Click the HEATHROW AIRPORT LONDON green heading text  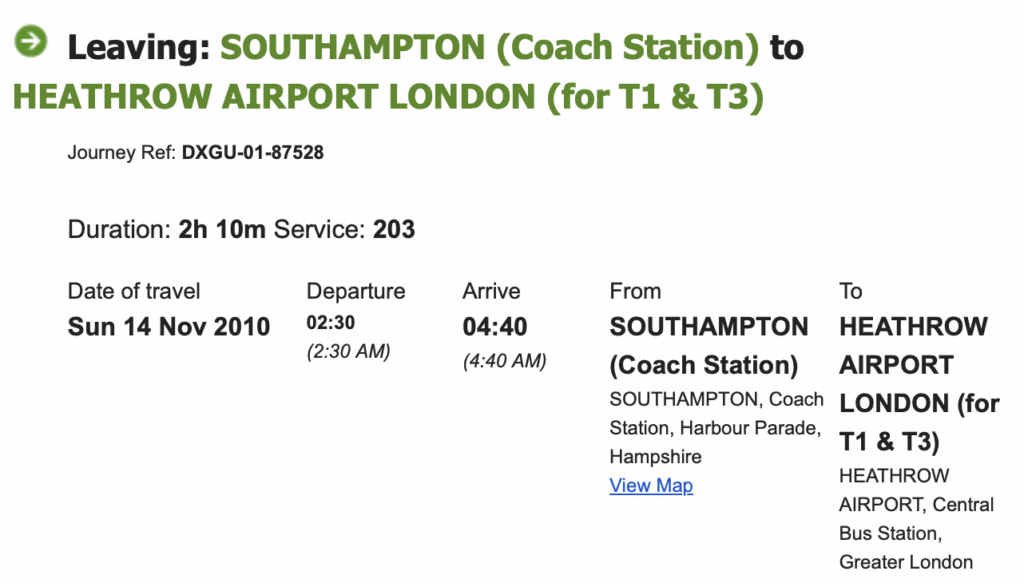pos(388,97)
